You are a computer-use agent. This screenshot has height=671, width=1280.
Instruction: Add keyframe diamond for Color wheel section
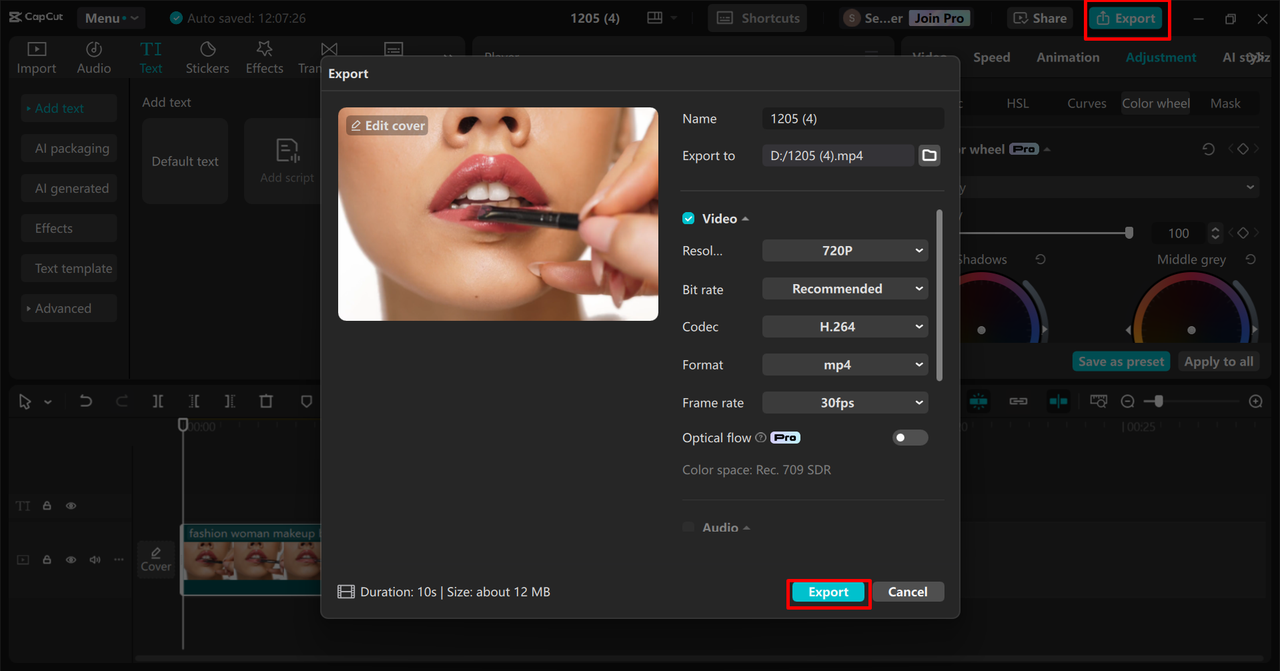(1242, 149)
